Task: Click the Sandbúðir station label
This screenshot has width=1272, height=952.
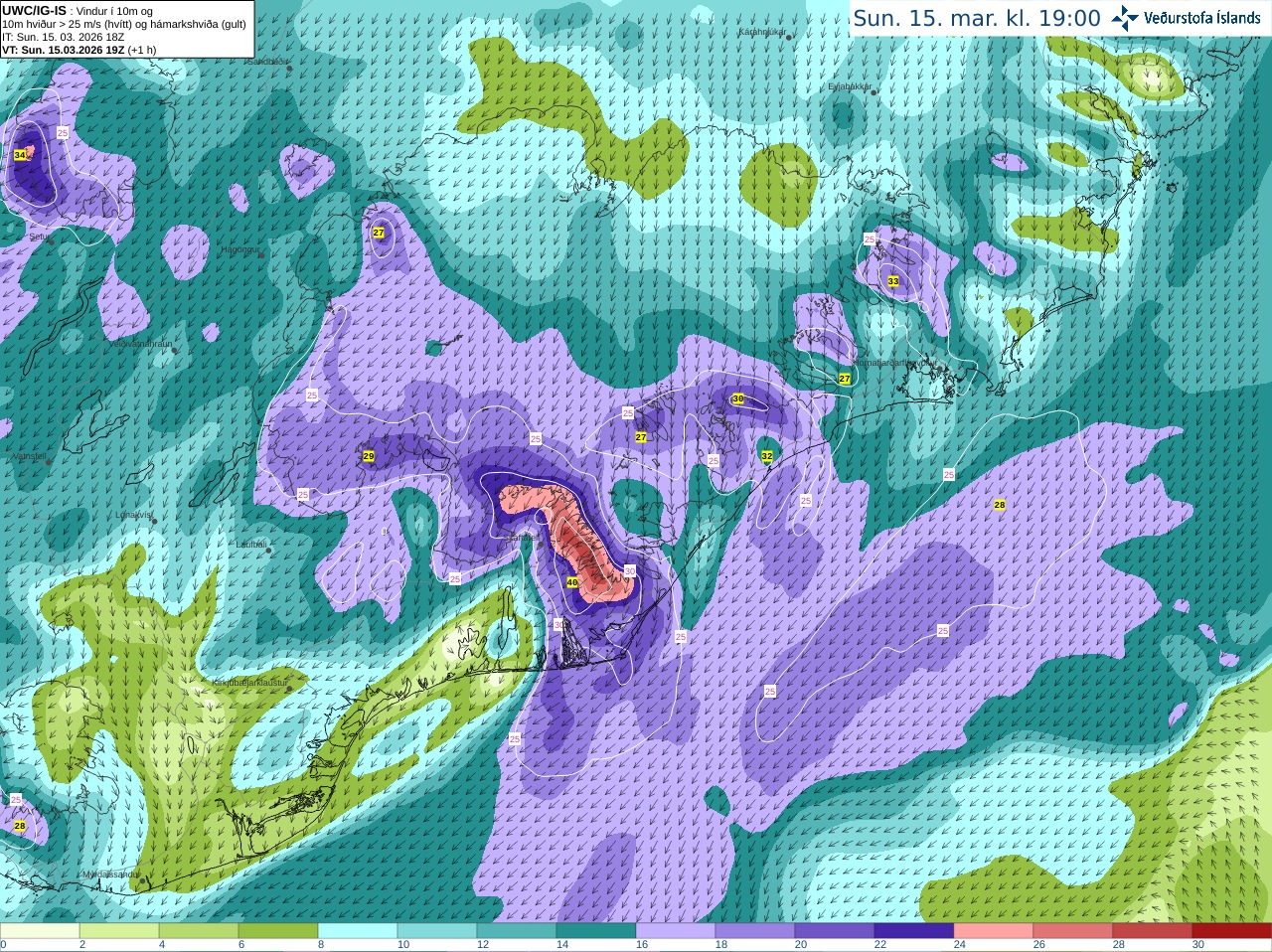Action: click(265, 62)
